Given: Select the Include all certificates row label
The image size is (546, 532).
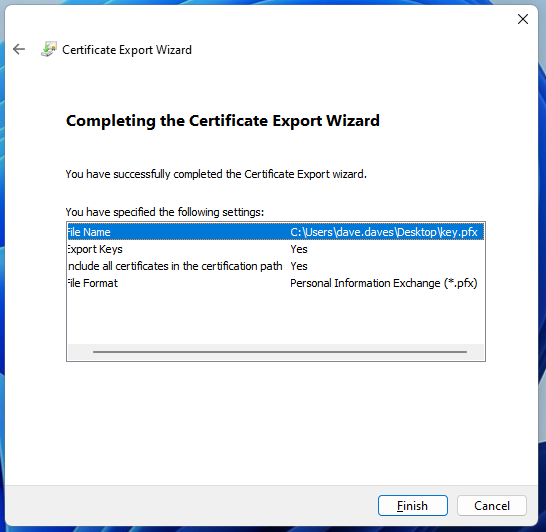Looking at the screenshot, I should 175,266.
